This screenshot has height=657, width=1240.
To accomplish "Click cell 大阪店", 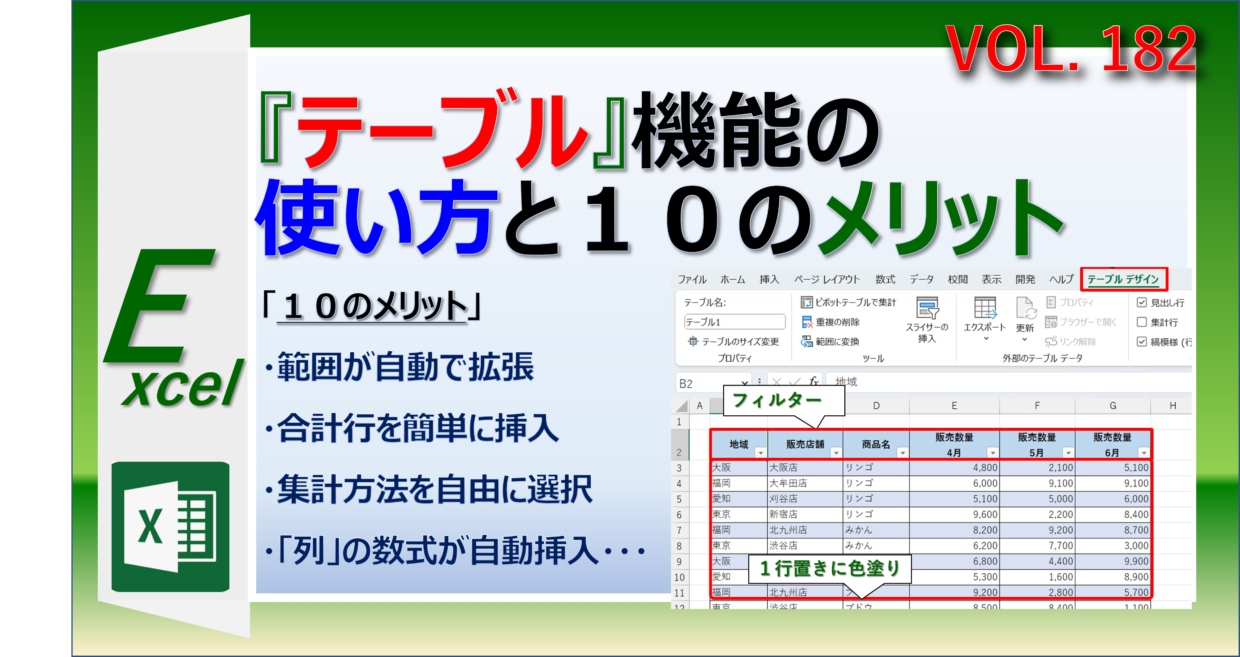I will [x=805, y=468].
